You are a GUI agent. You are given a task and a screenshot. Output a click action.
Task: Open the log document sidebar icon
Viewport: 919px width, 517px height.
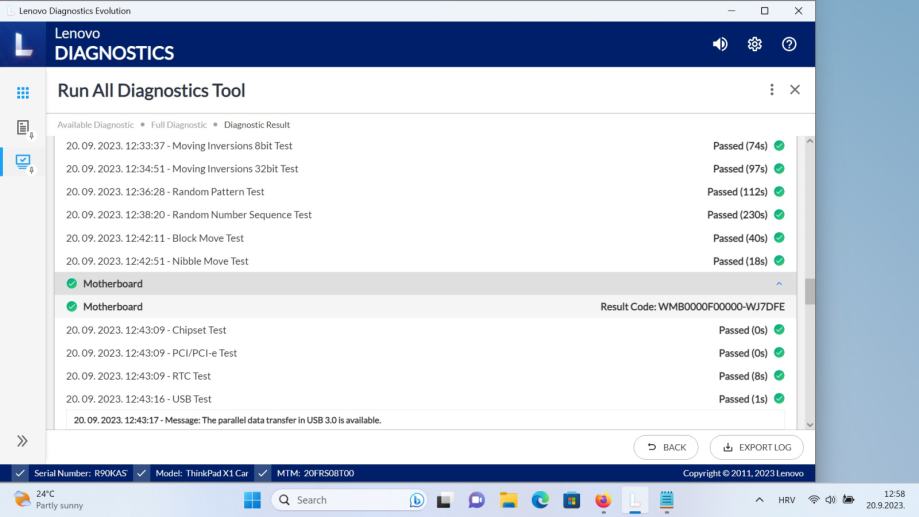click(22, 127)
